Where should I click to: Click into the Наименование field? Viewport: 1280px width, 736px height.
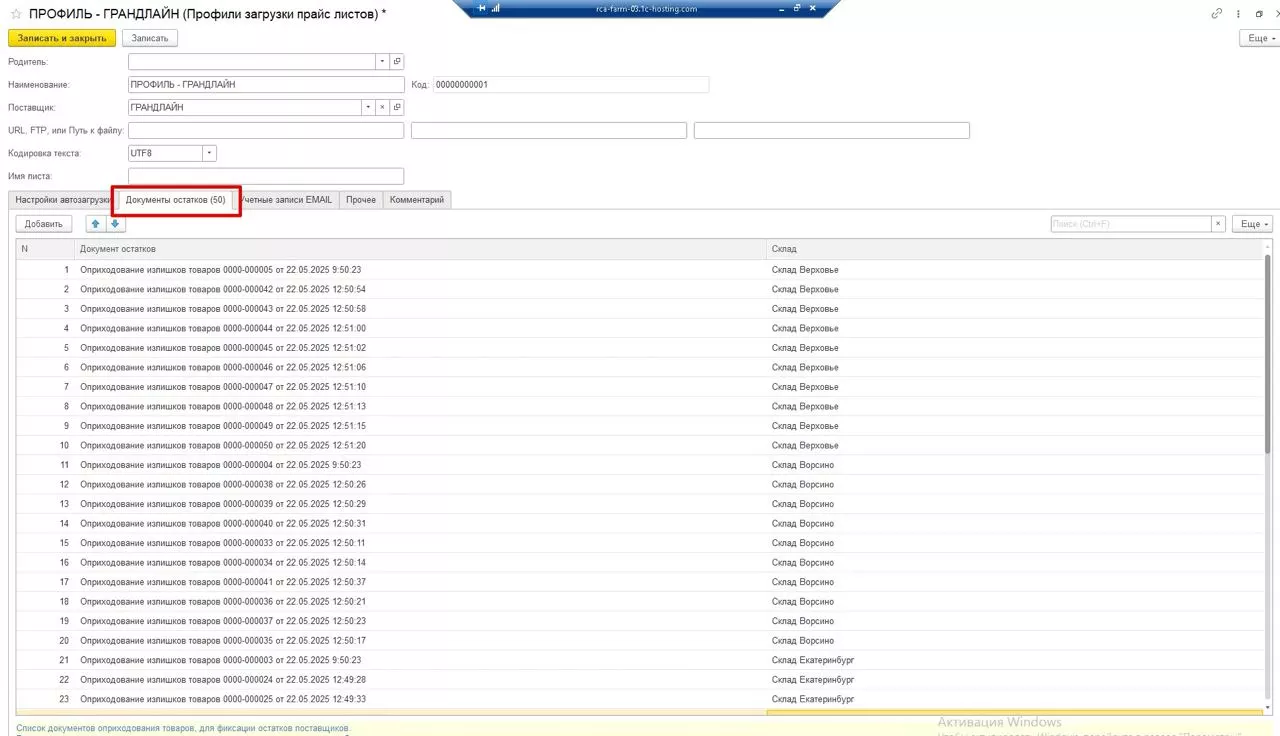266,84
